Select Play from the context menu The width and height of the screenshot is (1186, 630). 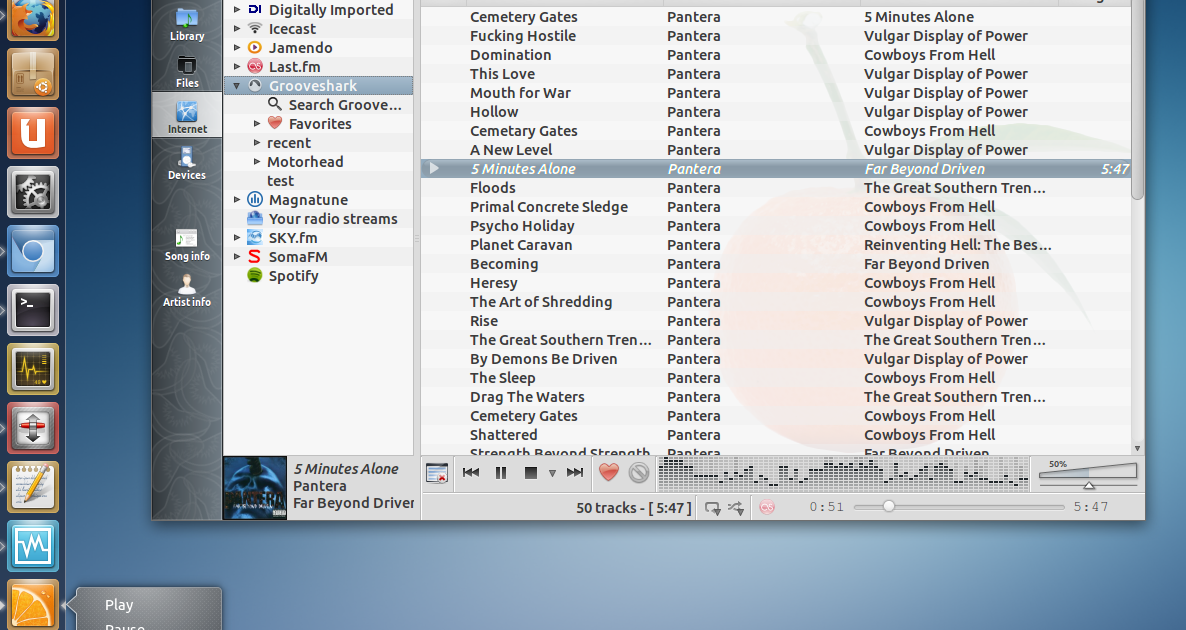tap(119, 604)
